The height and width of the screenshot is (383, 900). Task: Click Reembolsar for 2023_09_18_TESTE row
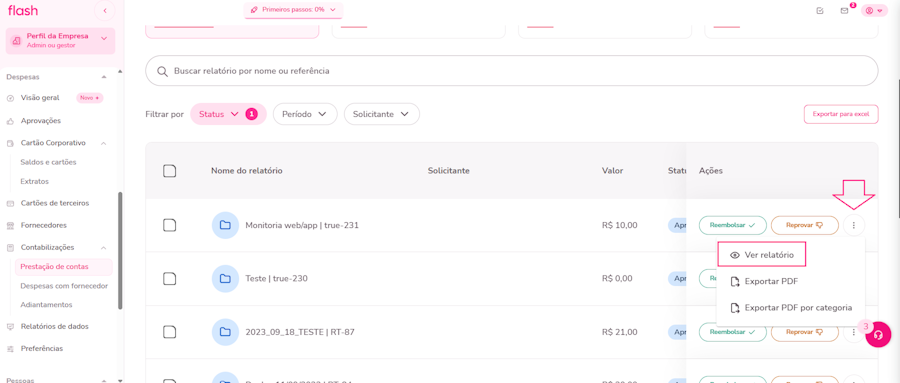[x=732, y=332]
